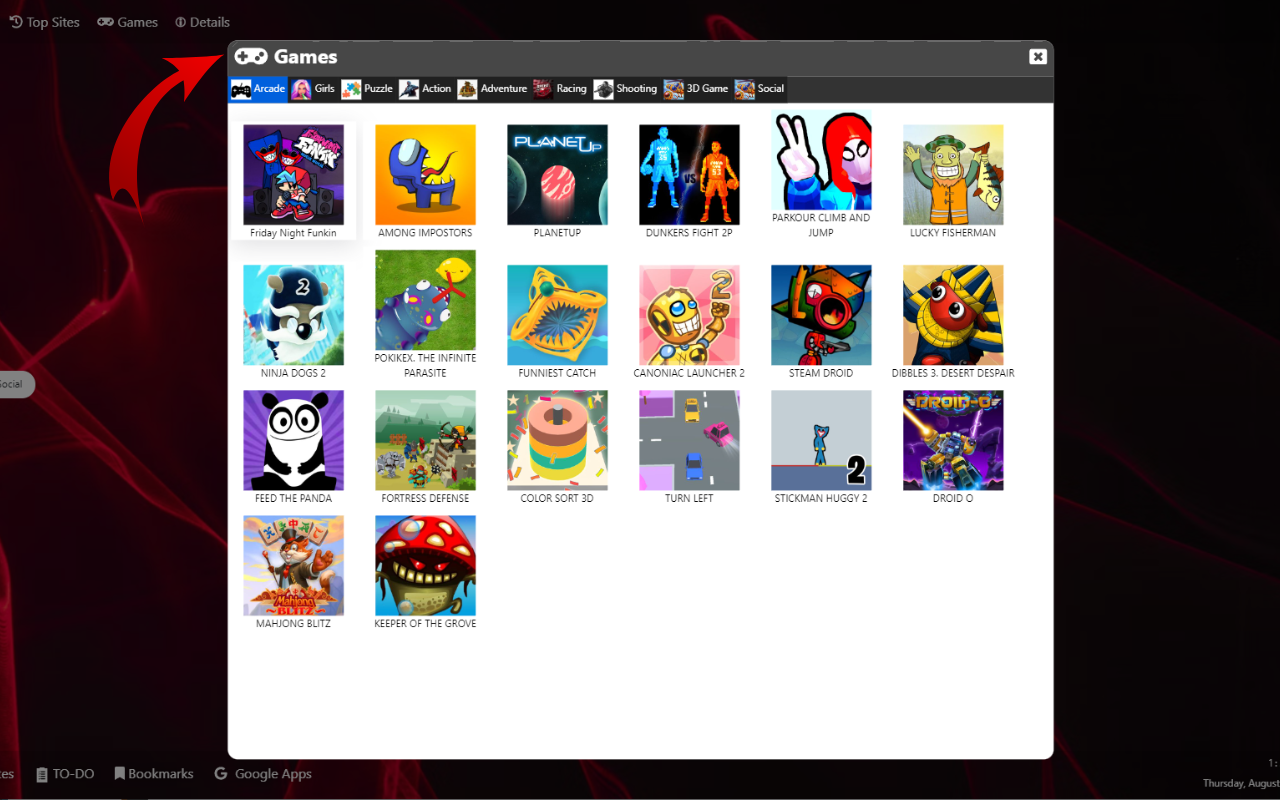The image size is (1280, 800).
Task: Launch the PlanetUp game icon
Action: click(557, 175)
